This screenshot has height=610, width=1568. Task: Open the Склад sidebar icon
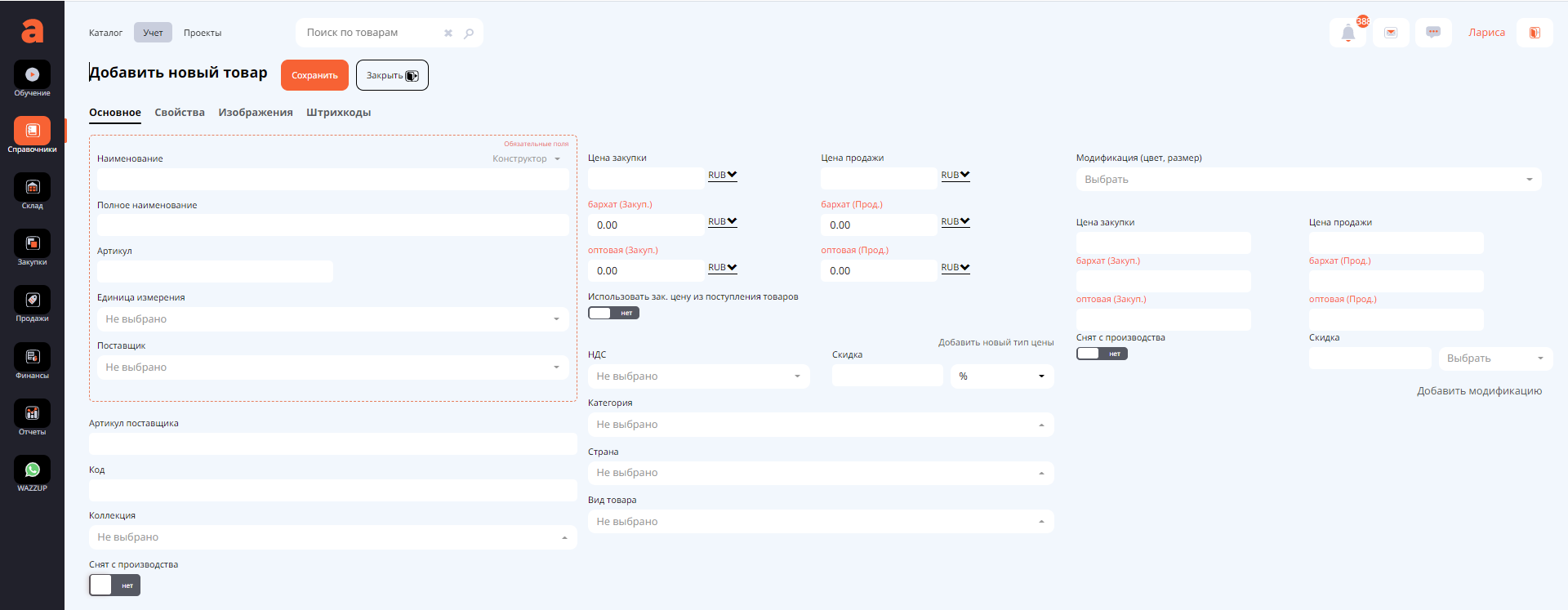click(32, 188)
